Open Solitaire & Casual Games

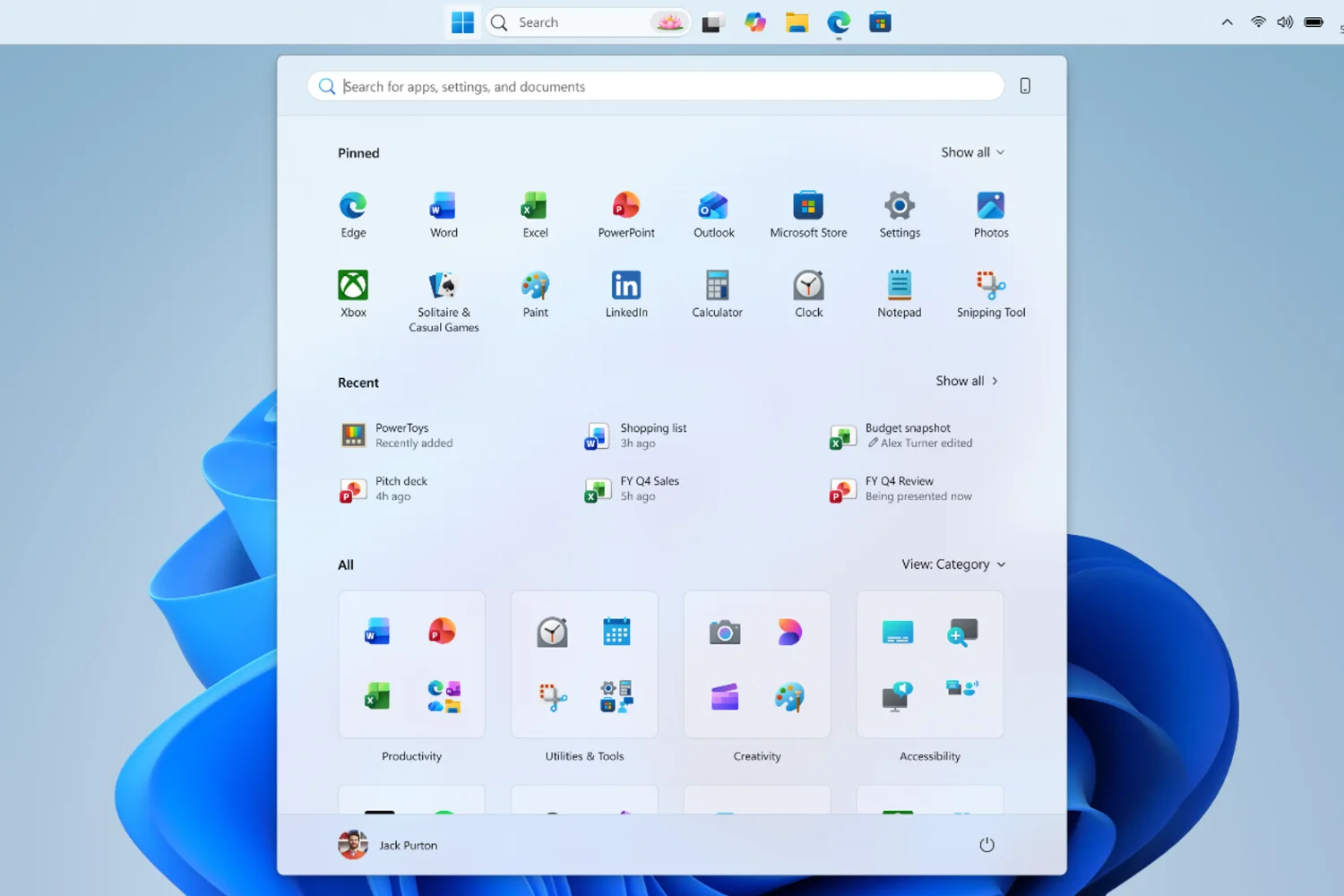pyautogui.click(x=444, y=302)
